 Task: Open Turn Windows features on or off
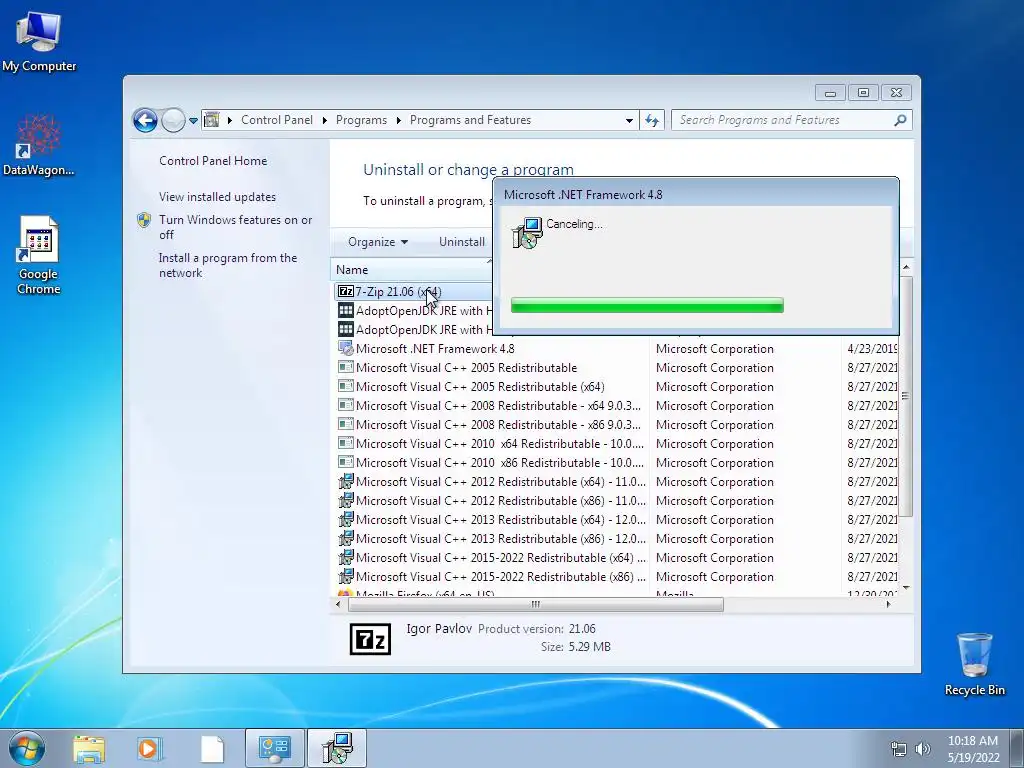point(236,227)
